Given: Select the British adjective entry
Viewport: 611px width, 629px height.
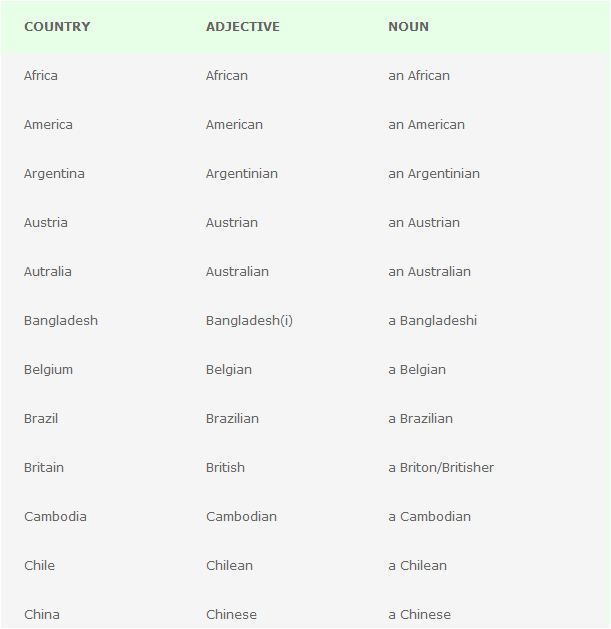Looking at the screenshot, I should click(225, 468).
